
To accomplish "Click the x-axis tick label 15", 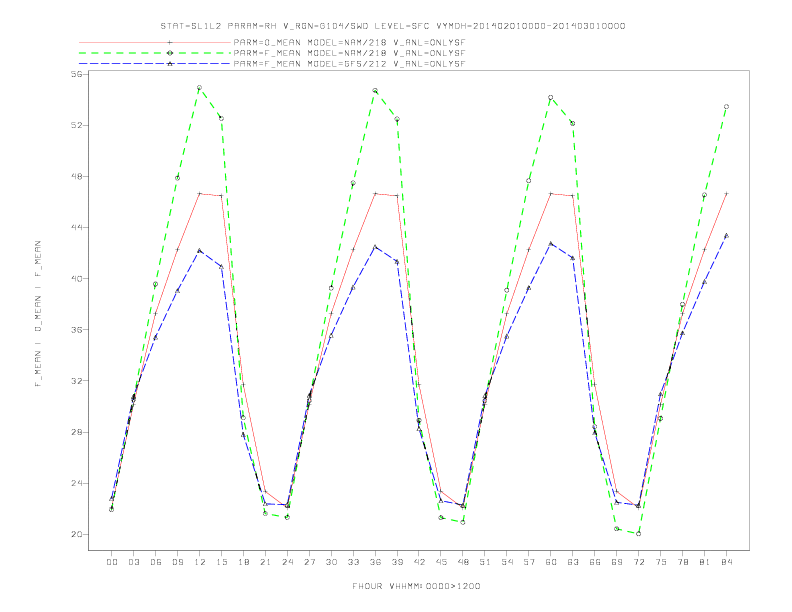I will coord(221,562).
